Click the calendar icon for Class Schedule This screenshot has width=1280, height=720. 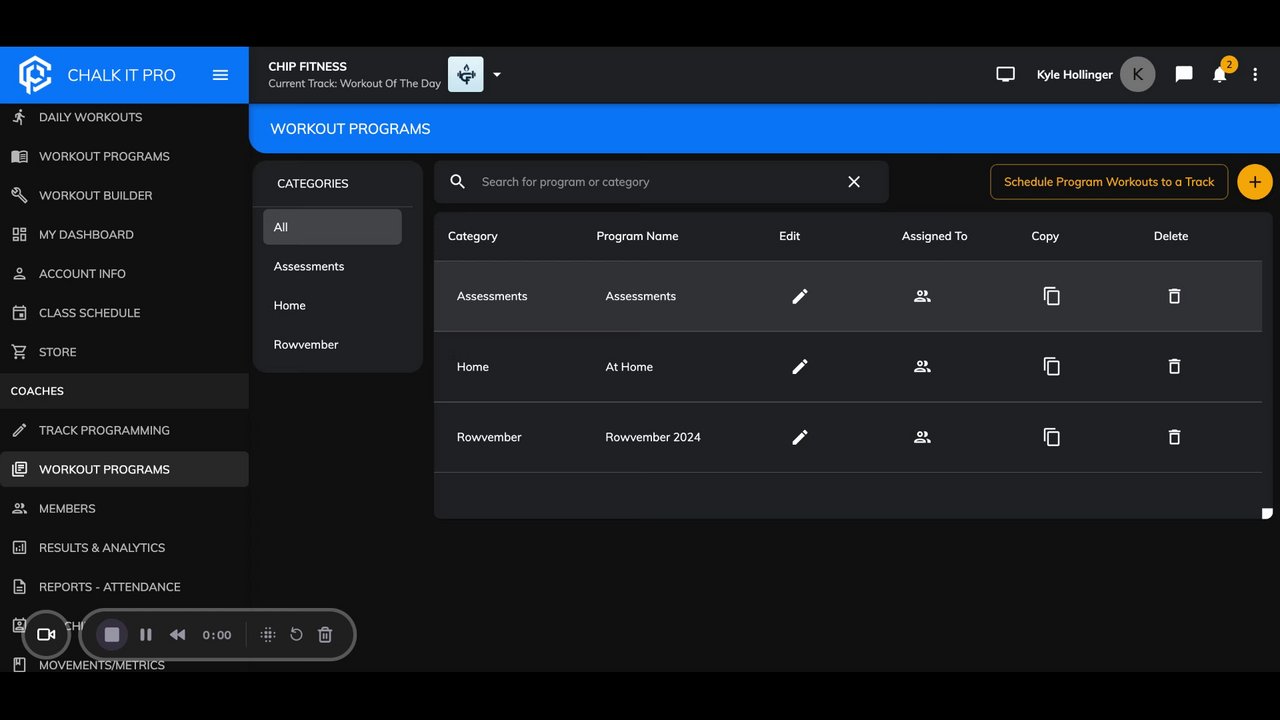coord(19,312)
